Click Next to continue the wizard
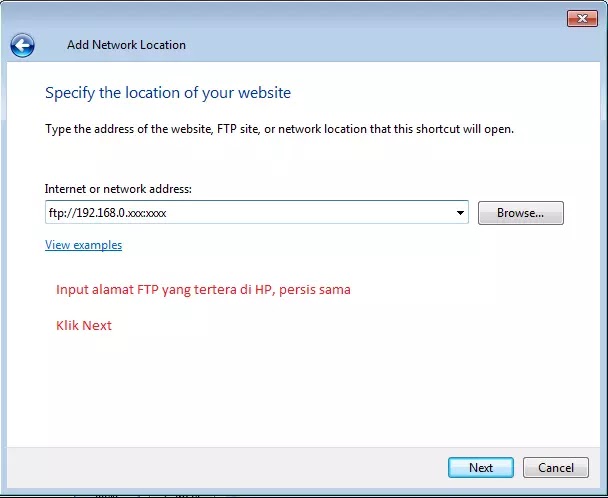The image size is (608, 498). (481, 467)
